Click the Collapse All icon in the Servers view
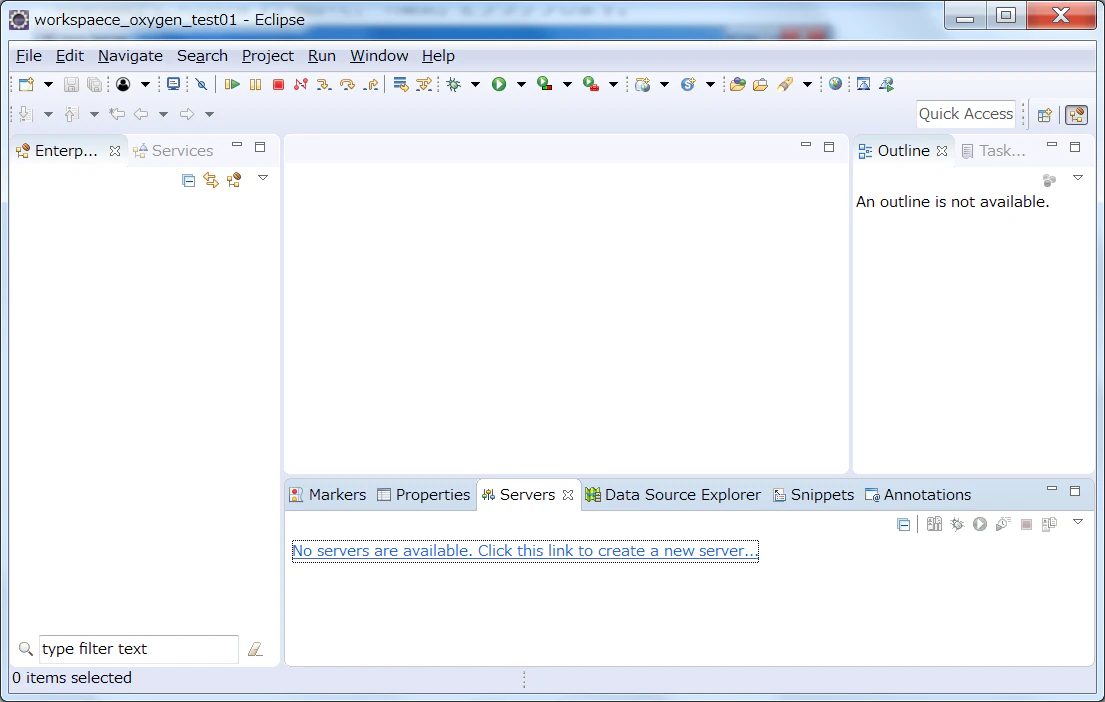Viewport: 1105px width, 702px height. pos(903,524)
